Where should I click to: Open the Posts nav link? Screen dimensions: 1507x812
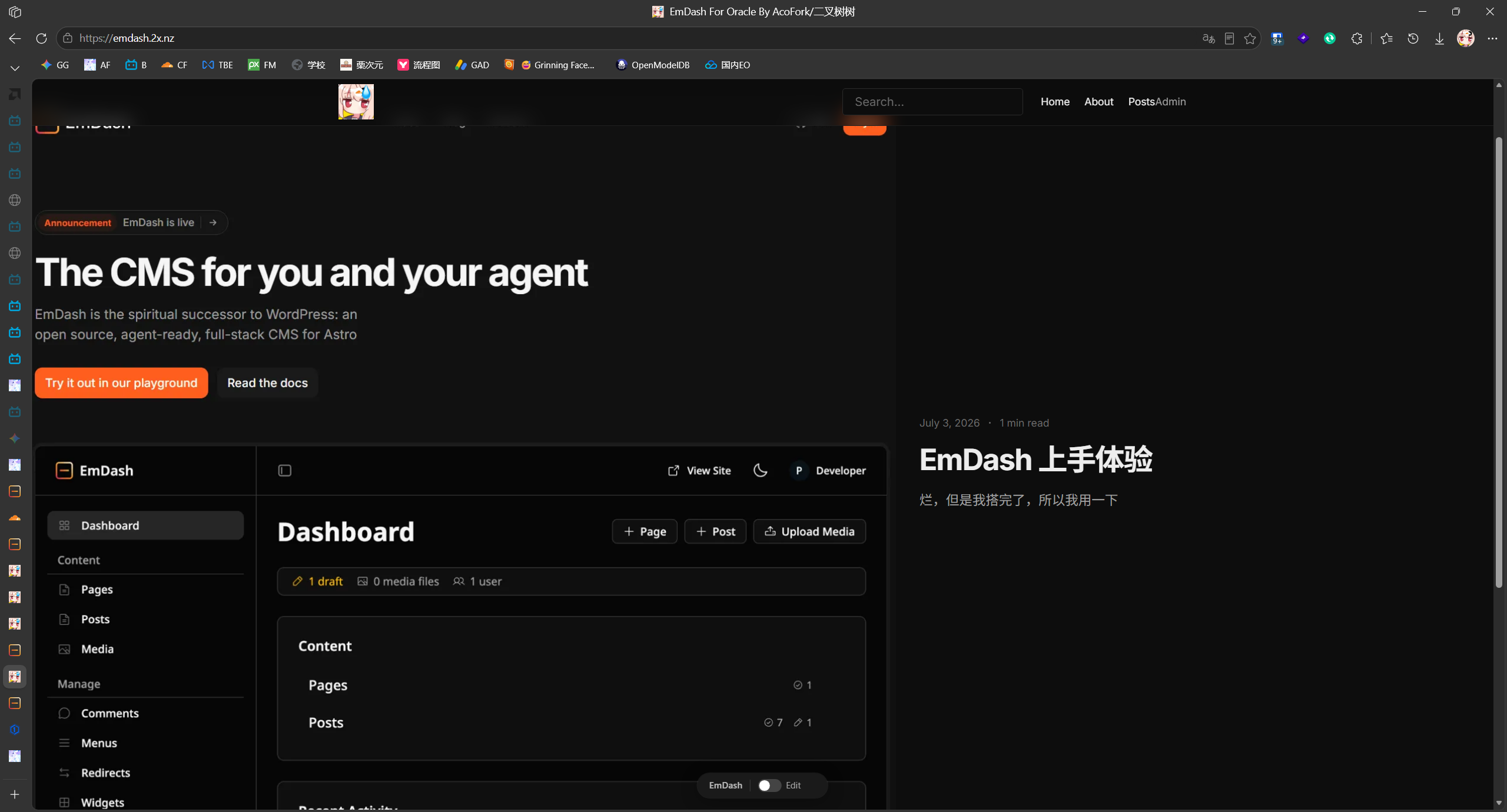[1141, 102]
